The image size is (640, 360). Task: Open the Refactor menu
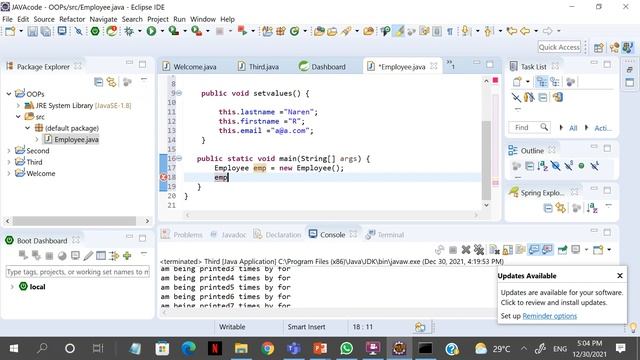point(72,19)
